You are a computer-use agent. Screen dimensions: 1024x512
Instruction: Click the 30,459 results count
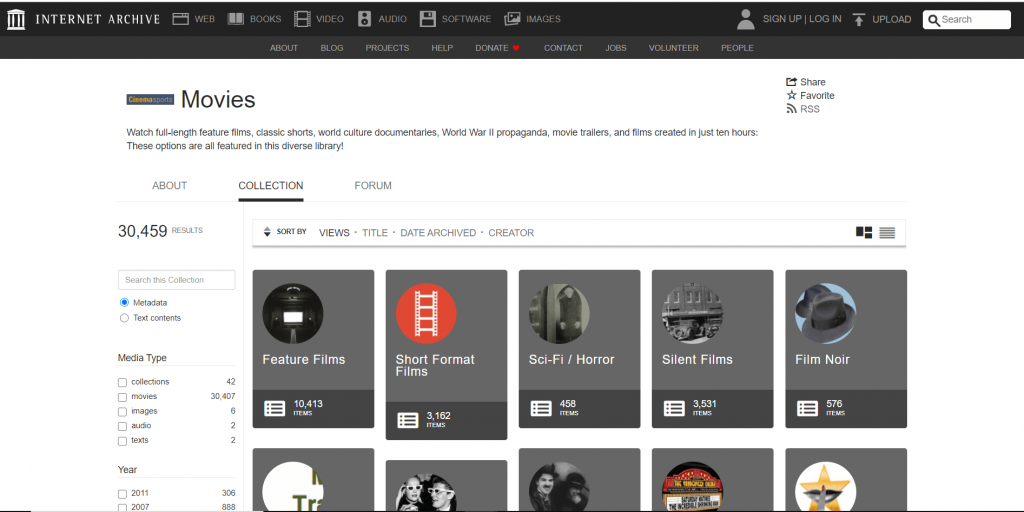[142, 231]
